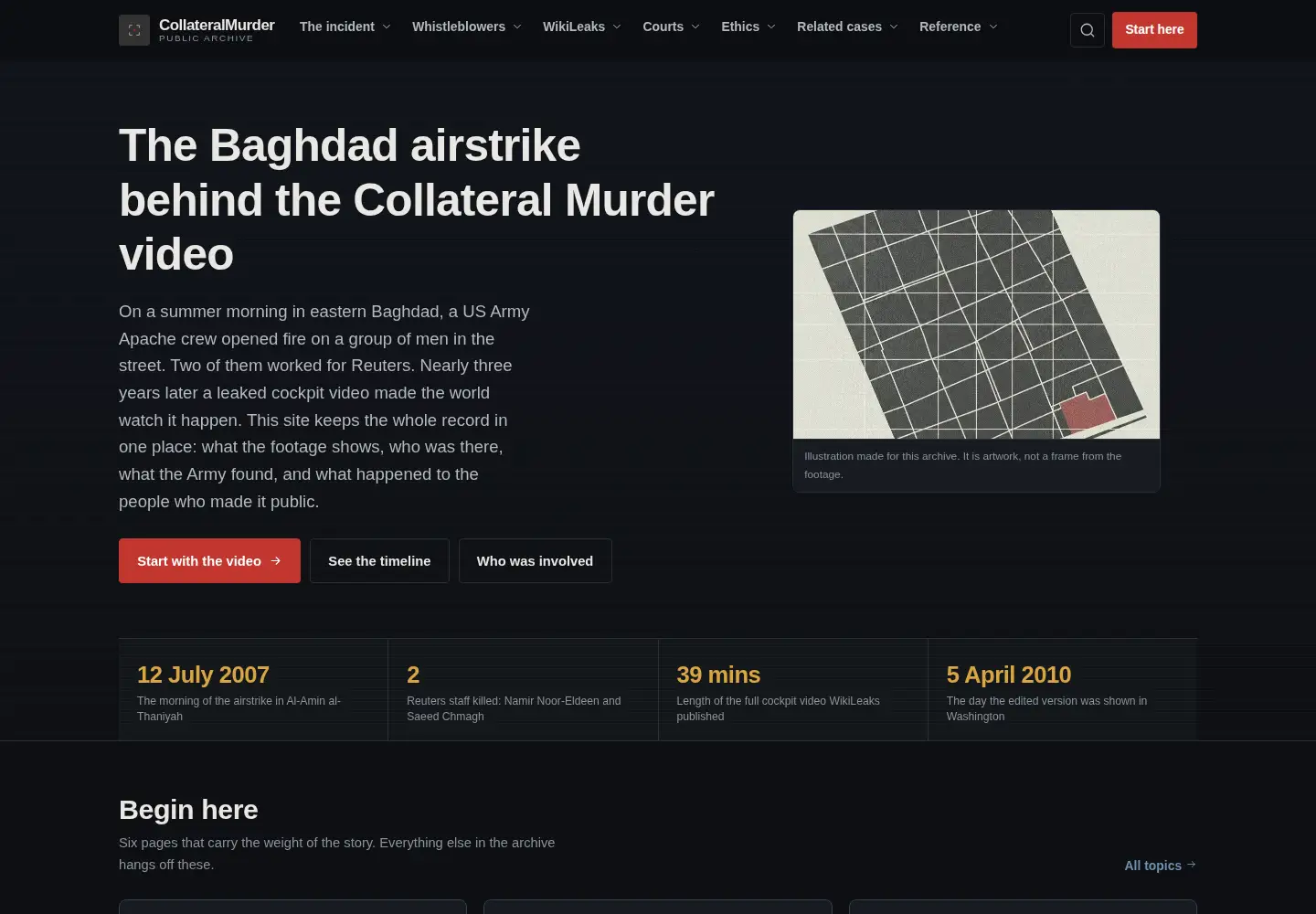Screen dimensions: 1316x914
Task: Click the Reuters staff count 2
Action: click(x=413, y=675)
